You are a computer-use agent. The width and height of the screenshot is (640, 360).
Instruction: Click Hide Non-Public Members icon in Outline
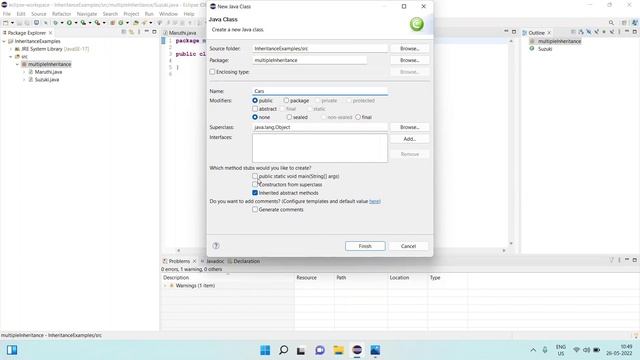click(604, 32)
